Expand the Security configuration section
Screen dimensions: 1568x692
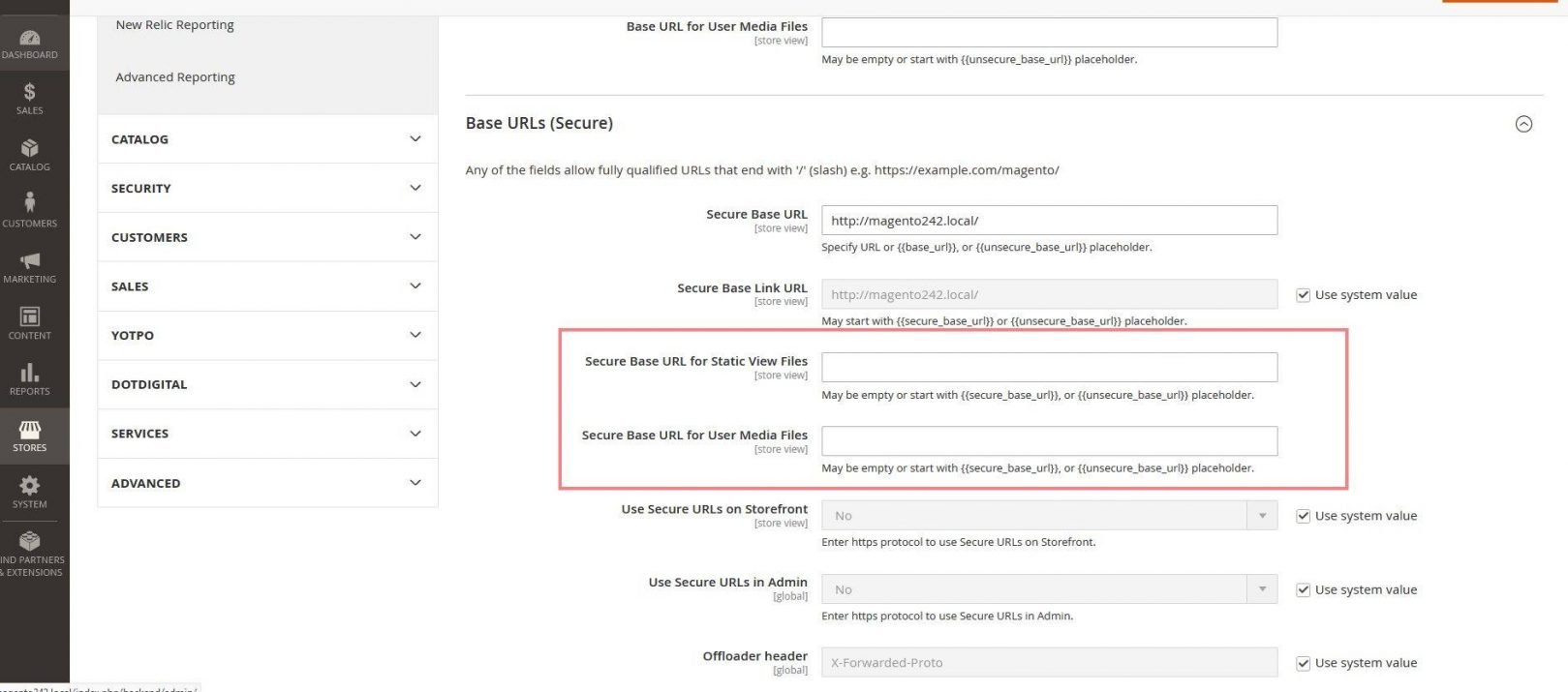coord(266,189)
